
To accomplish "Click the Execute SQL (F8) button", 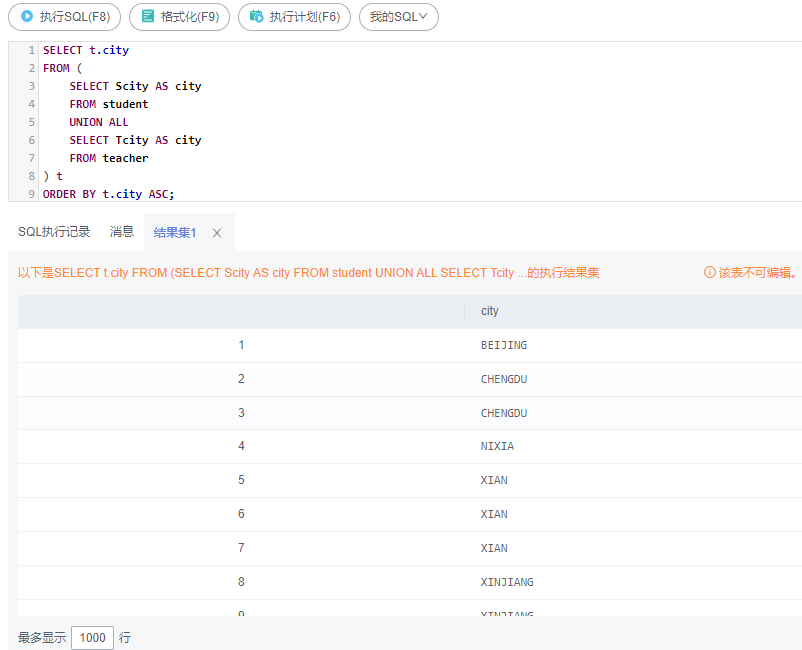I will tap(64, 17).
